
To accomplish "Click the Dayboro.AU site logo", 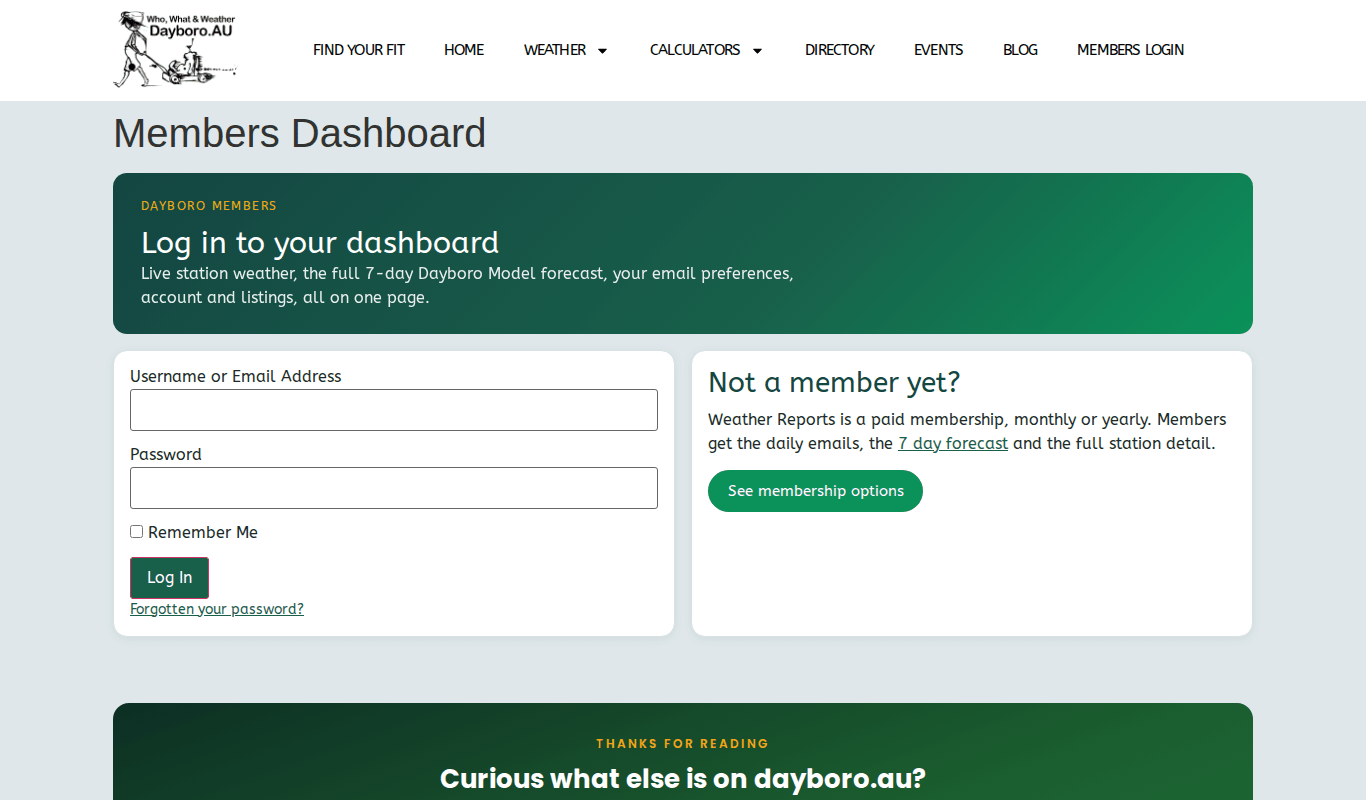I will 175,49.
